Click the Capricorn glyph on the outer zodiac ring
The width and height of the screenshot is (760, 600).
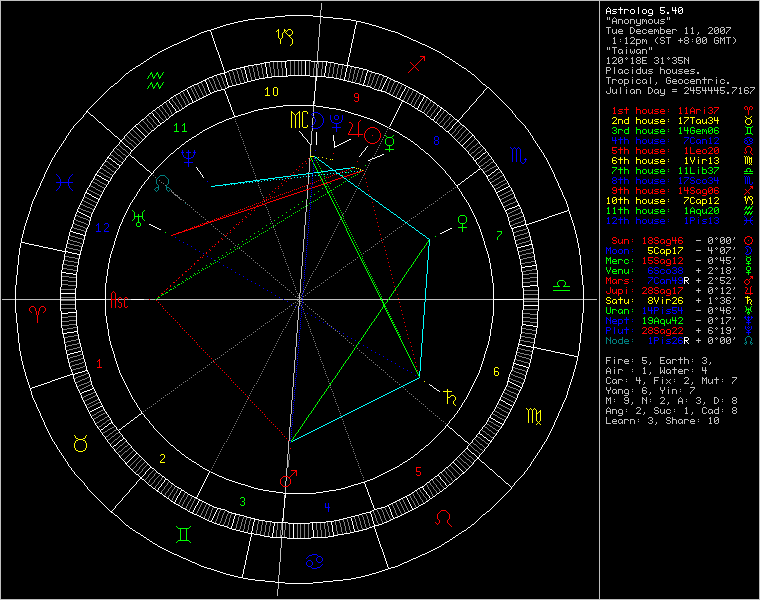coord(285,37)
